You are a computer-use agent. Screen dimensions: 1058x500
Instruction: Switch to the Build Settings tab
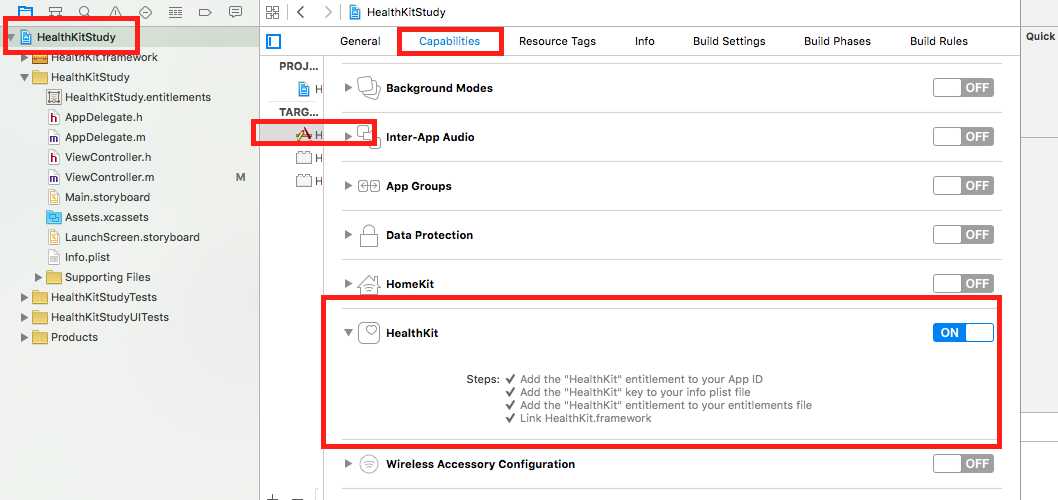click(x=729, y=41)
